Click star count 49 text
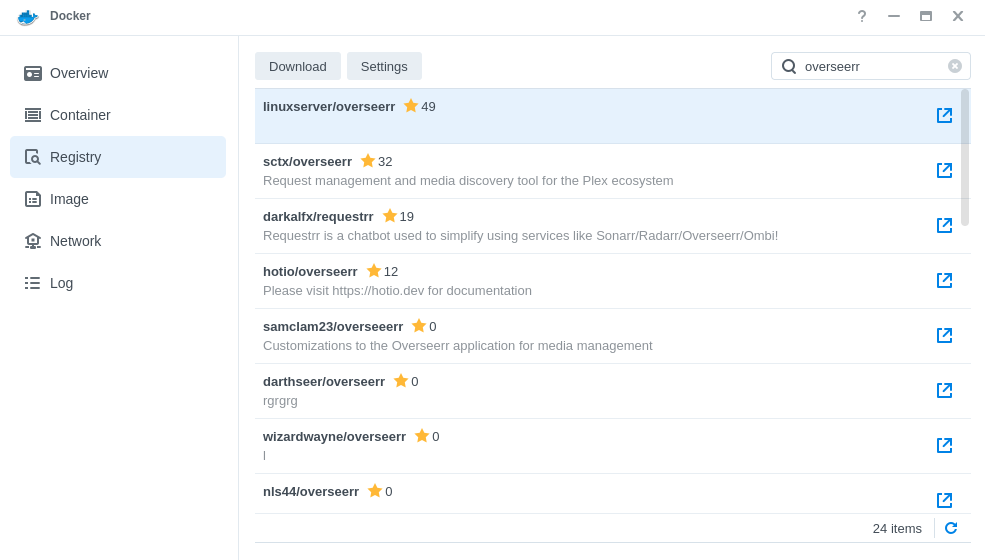 [x=428, y=107]
